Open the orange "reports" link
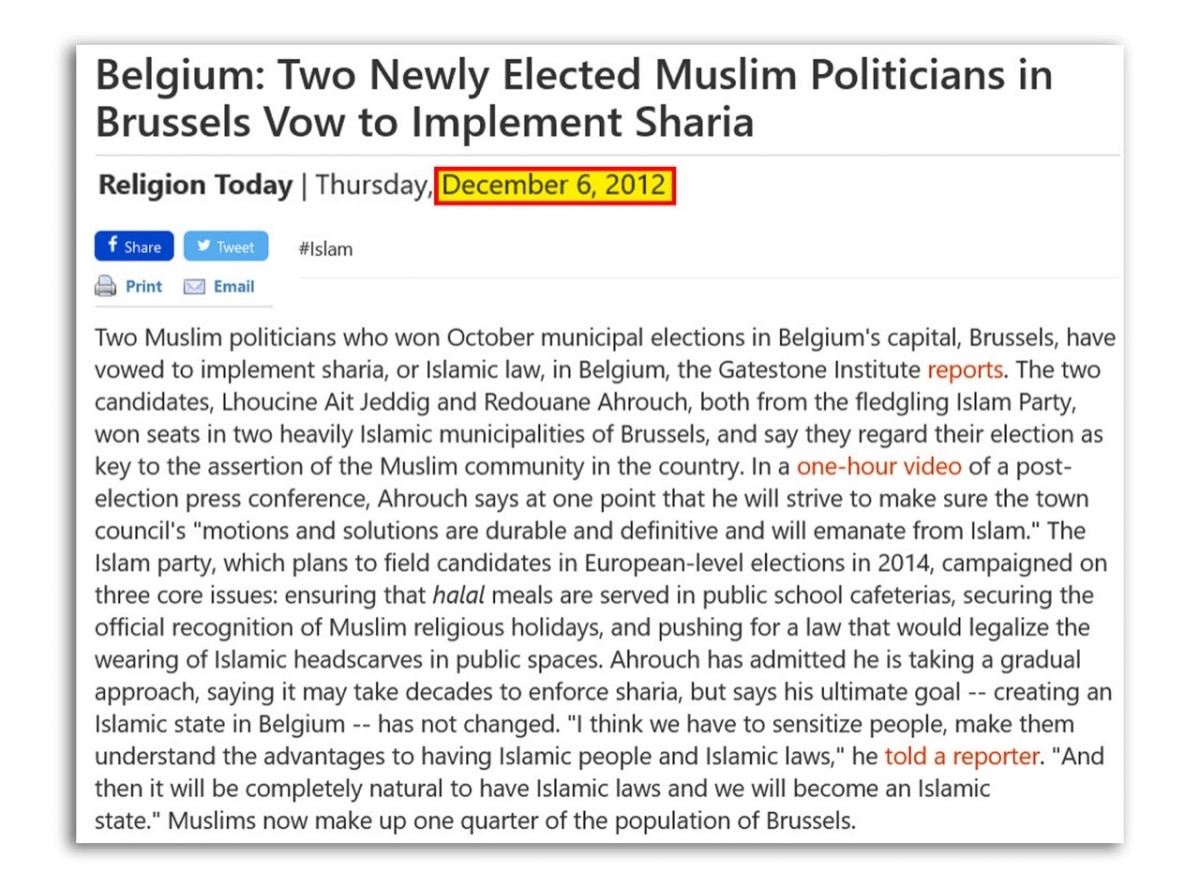The width and height of the screenshot is (1200, 888). pyautogui.click(x=965, y=370)
